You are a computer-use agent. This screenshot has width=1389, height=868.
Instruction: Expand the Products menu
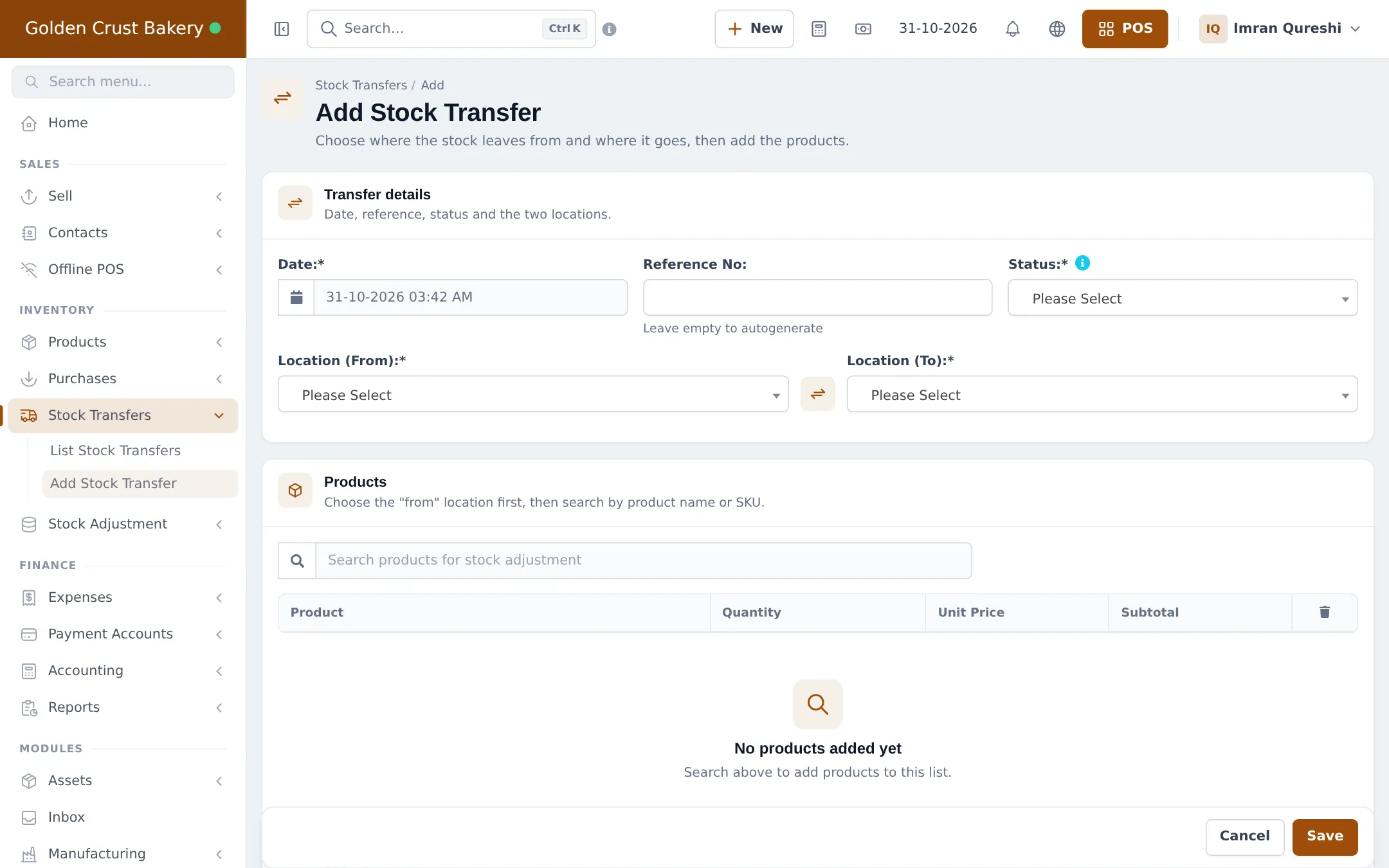coord(123,342)
